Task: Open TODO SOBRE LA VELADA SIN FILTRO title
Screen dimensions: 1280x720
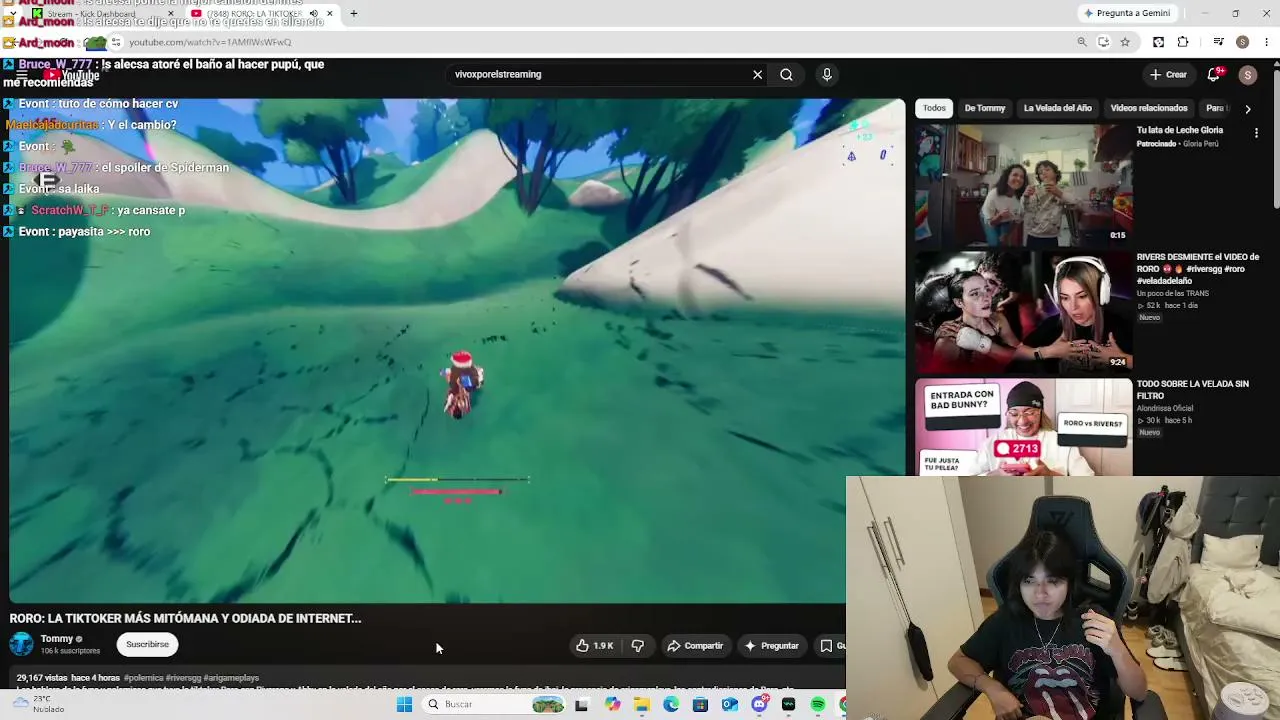Action: (1192, 390)
